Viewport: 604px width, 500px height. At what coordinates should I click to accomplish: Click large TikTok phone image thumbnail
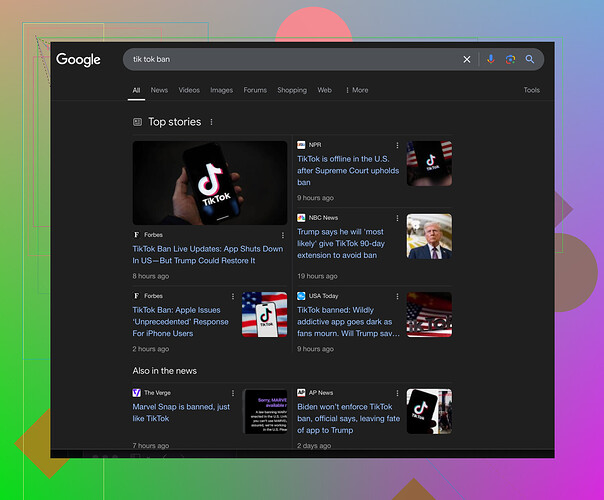click(210, 183)
